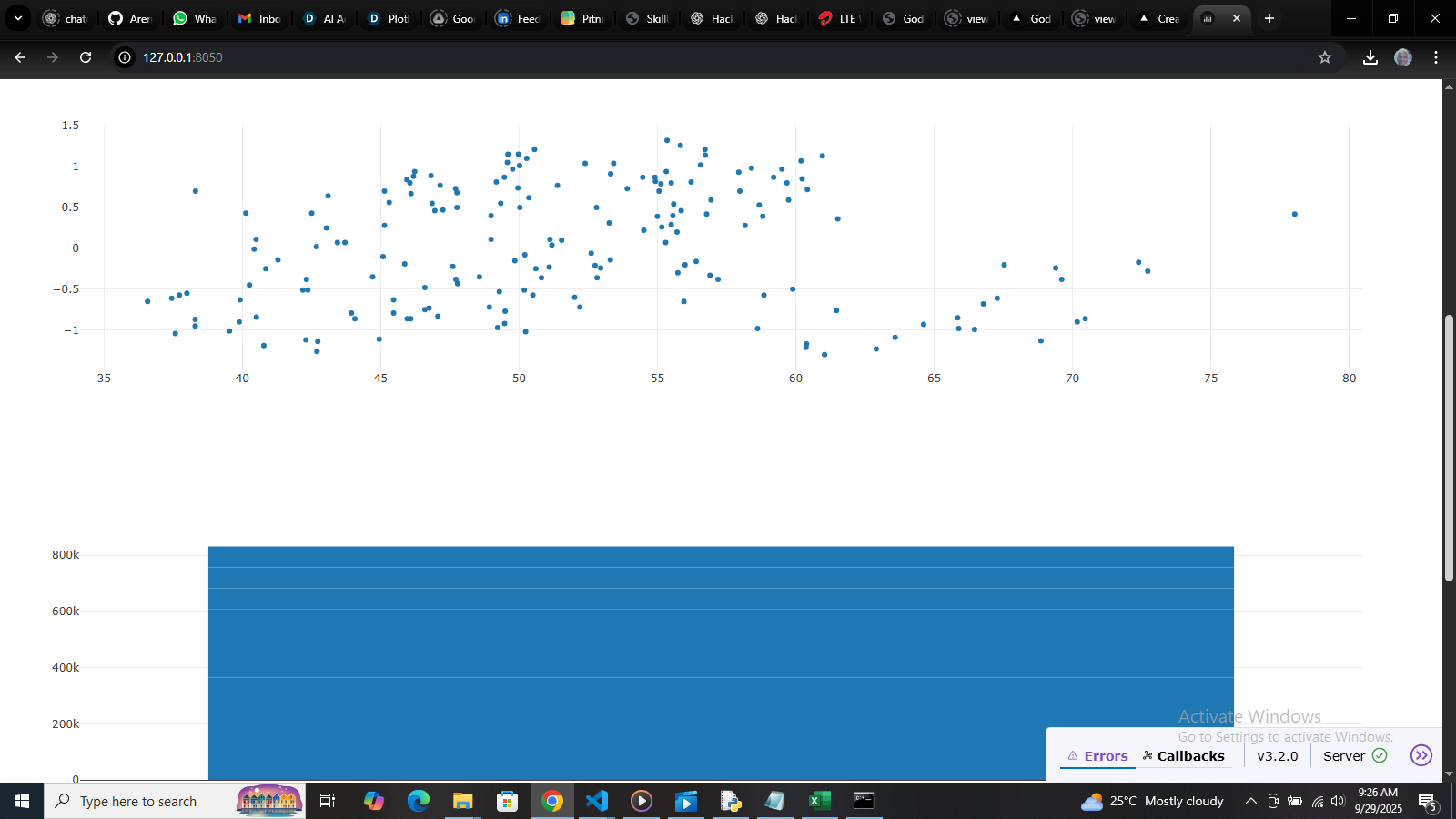The image size is (1456, 819).
Task: Switch to the Gmail Inbox tab
Action: coord(258,18)
